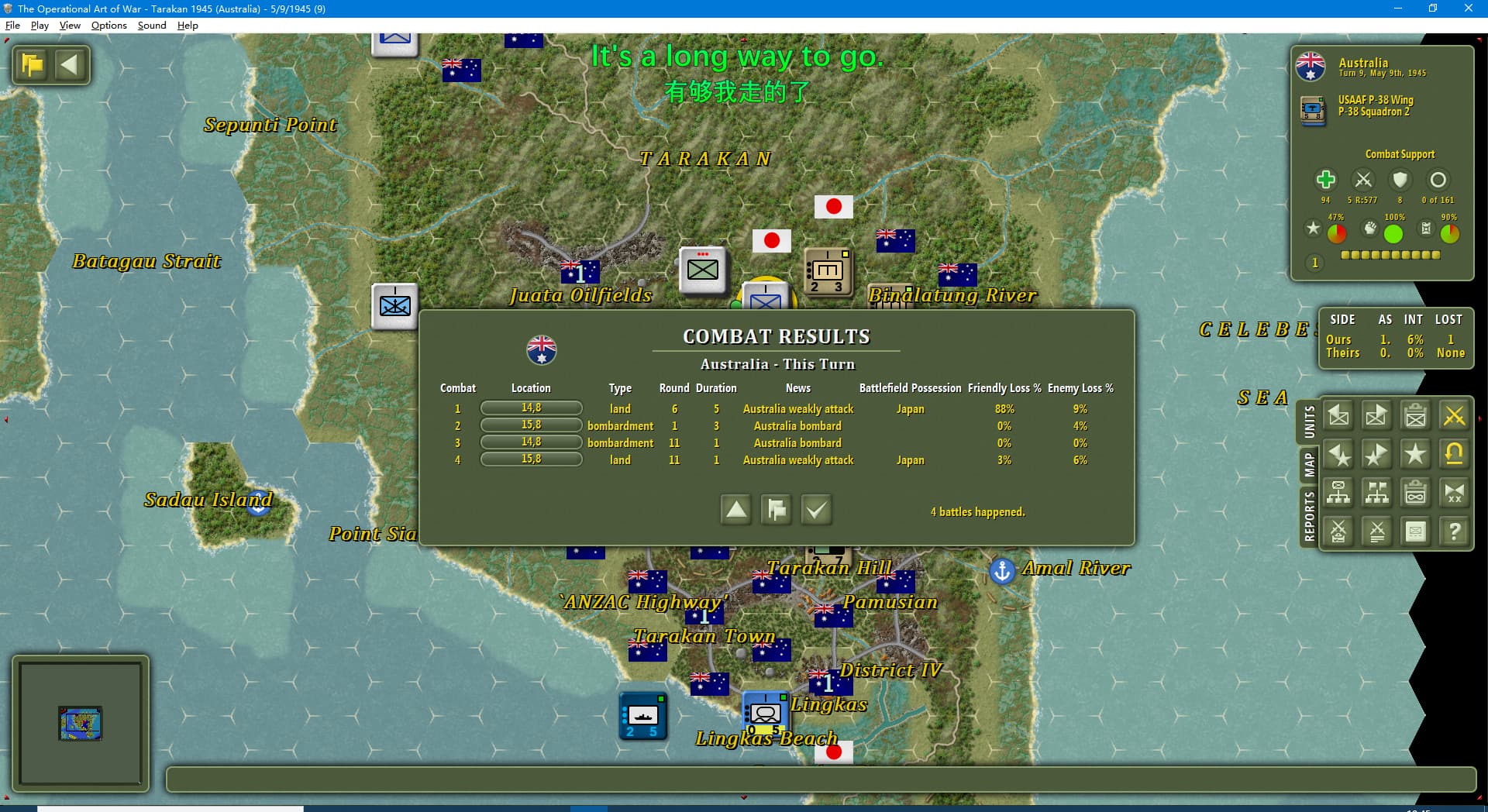The height and width of the screenshot is (812, 1488).
Task: Select combat 4 location 15,8 bar
Action: point(531,459)
